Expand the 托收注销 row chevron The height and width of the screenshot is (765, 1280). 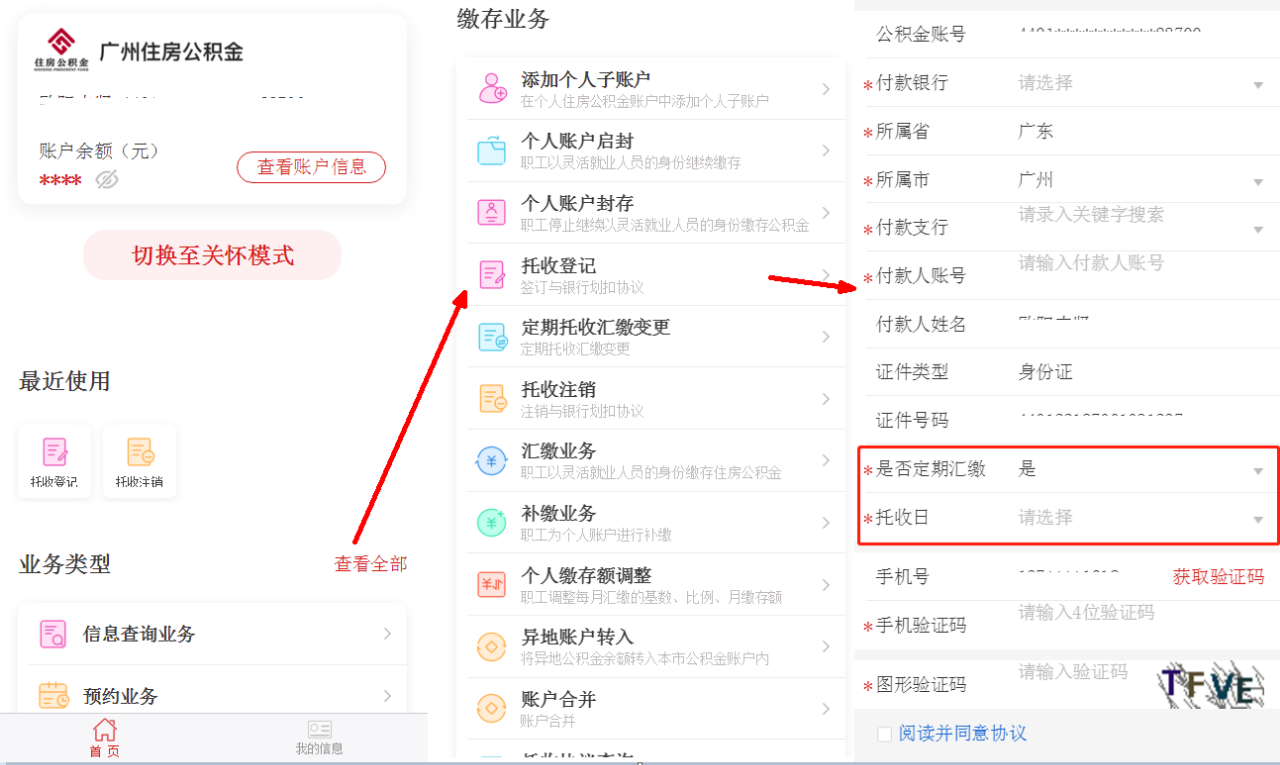click(x=826, y=398)
